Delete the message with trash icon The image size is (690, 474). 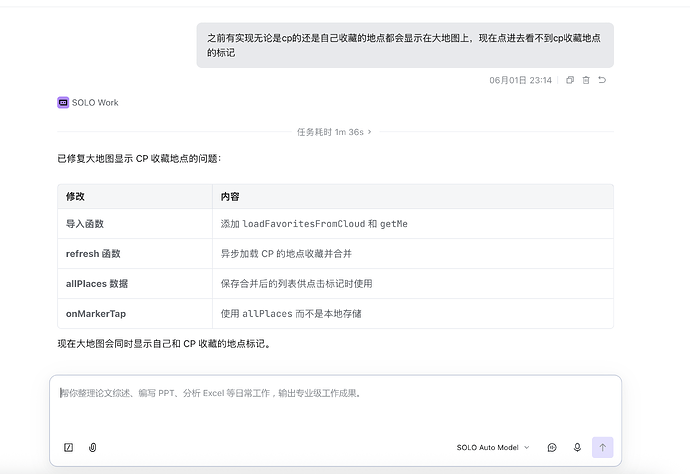pyautogui.click(x=586, y=80)
